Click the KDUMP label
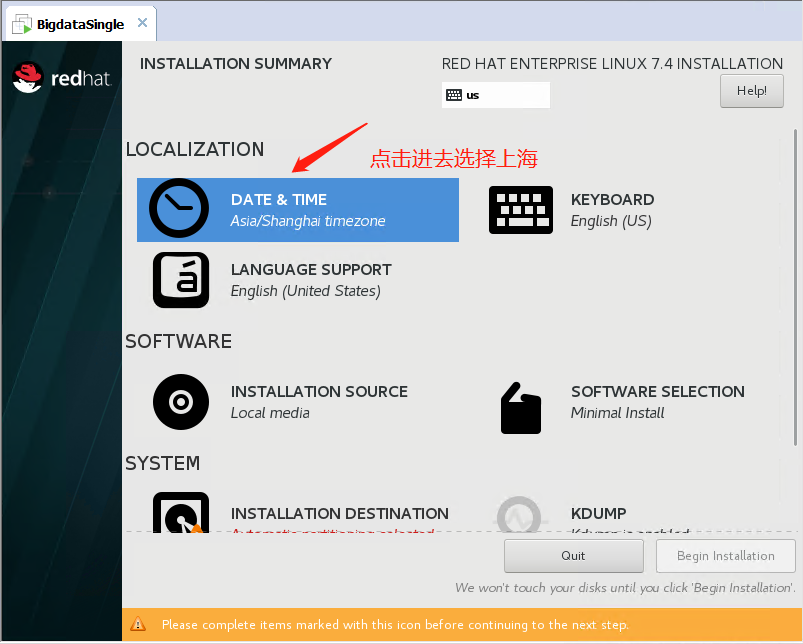803x644 pixels. [x=598, y=513]
